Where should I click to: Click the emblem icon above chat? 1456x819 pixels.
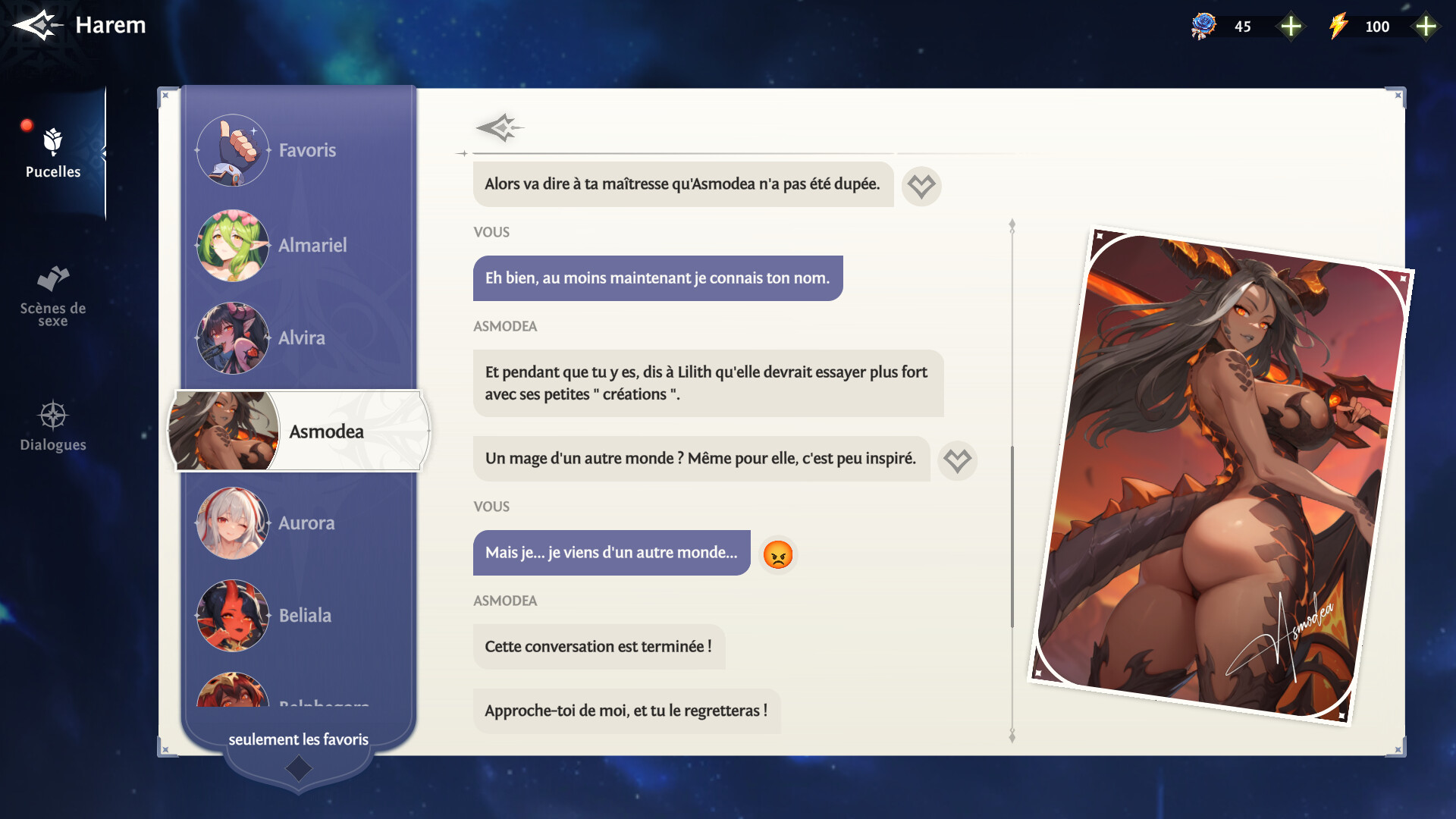tap(499, 127)
